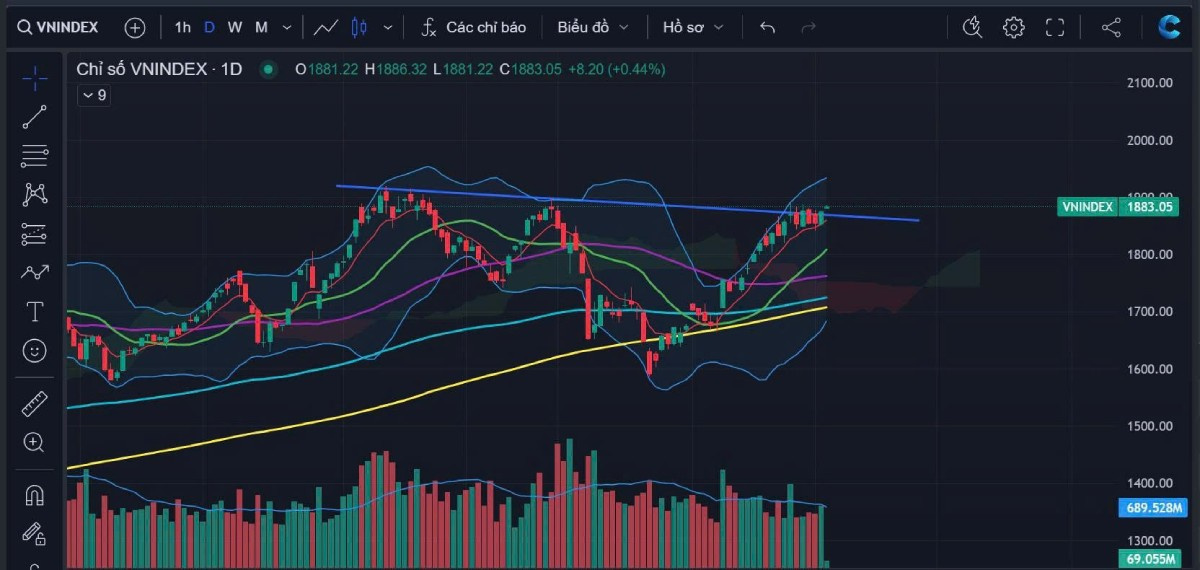
Task: Choose the candlestick chart style icon
Action: tap(360, 27)
